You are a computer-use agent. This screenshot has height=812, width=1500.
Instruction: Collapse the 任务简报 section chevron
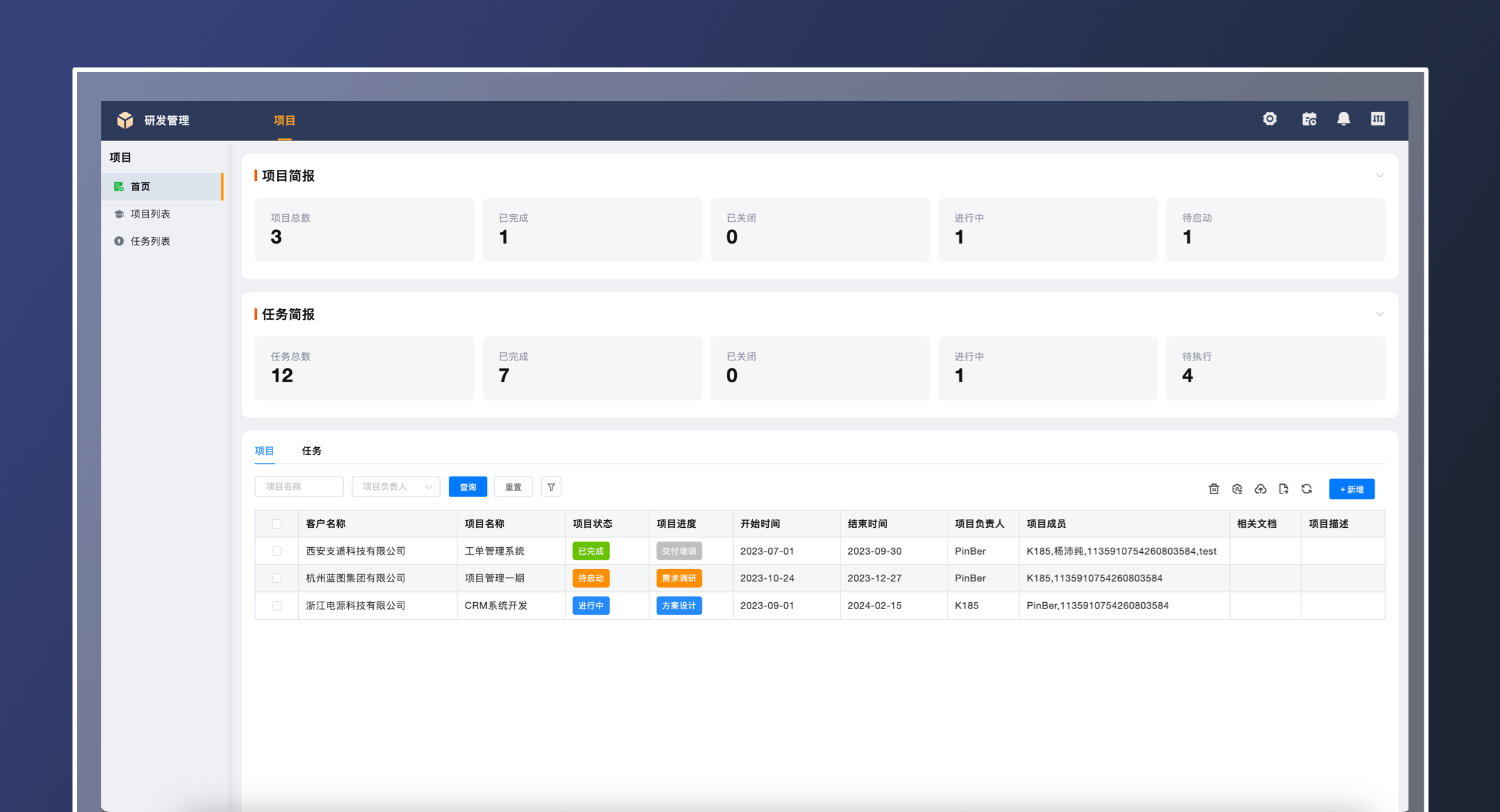[1379, 314]
